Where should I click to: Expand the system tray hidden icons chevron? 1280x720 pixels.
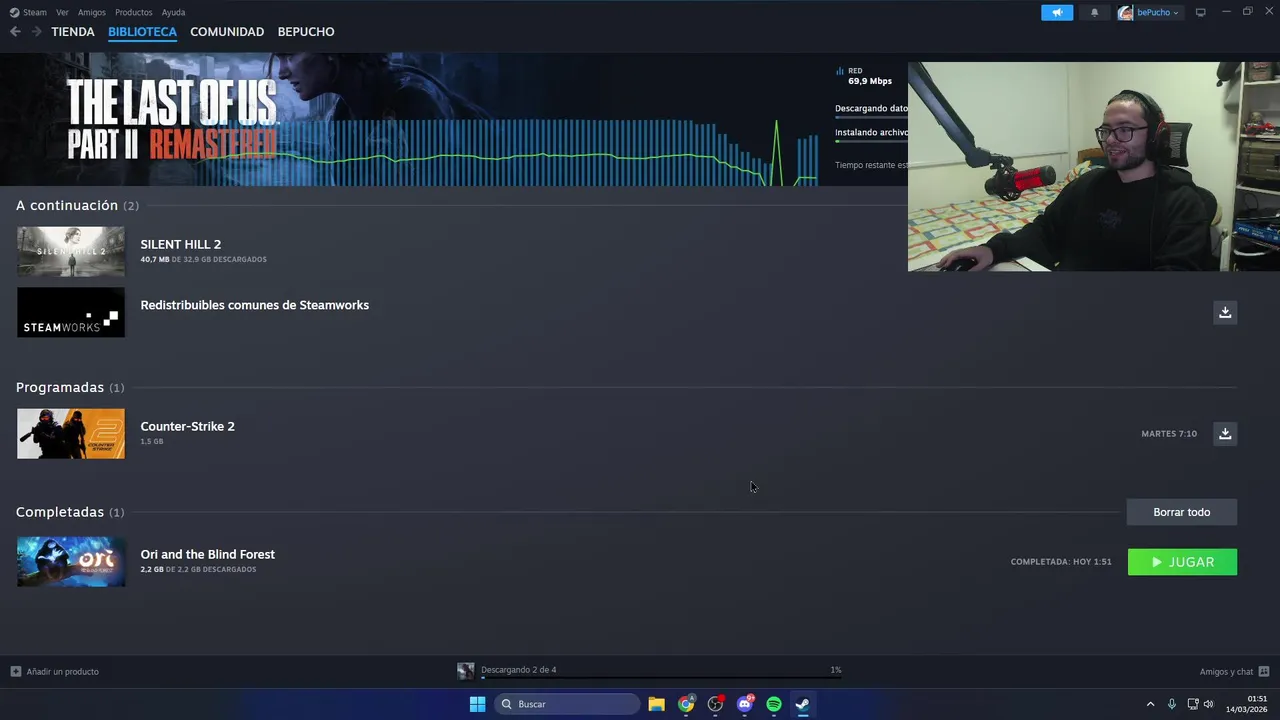click(x=1150, y=704)
